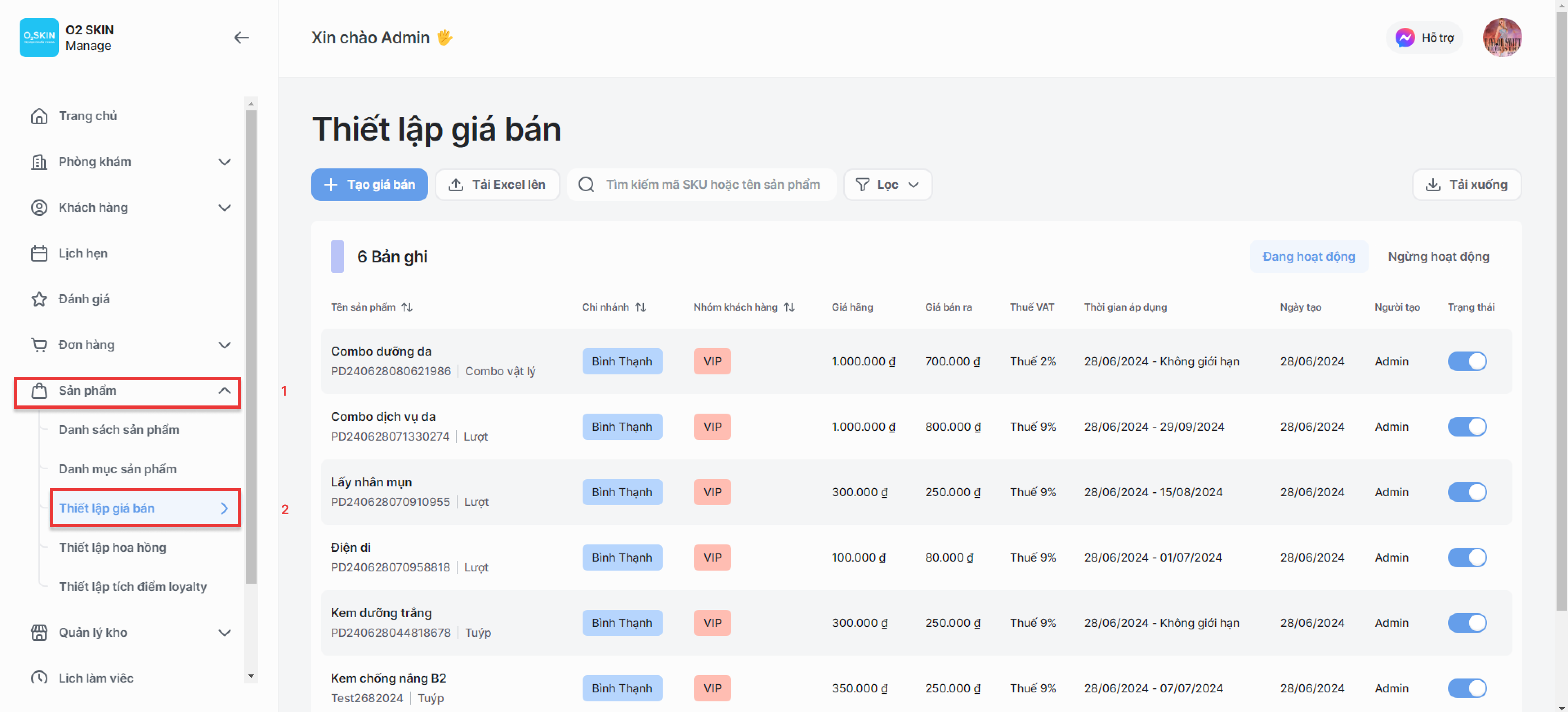This screenshot has height=712, width=1568.
Task: Disable the Combo dưỡng da price toggle
Action: 1466,361
